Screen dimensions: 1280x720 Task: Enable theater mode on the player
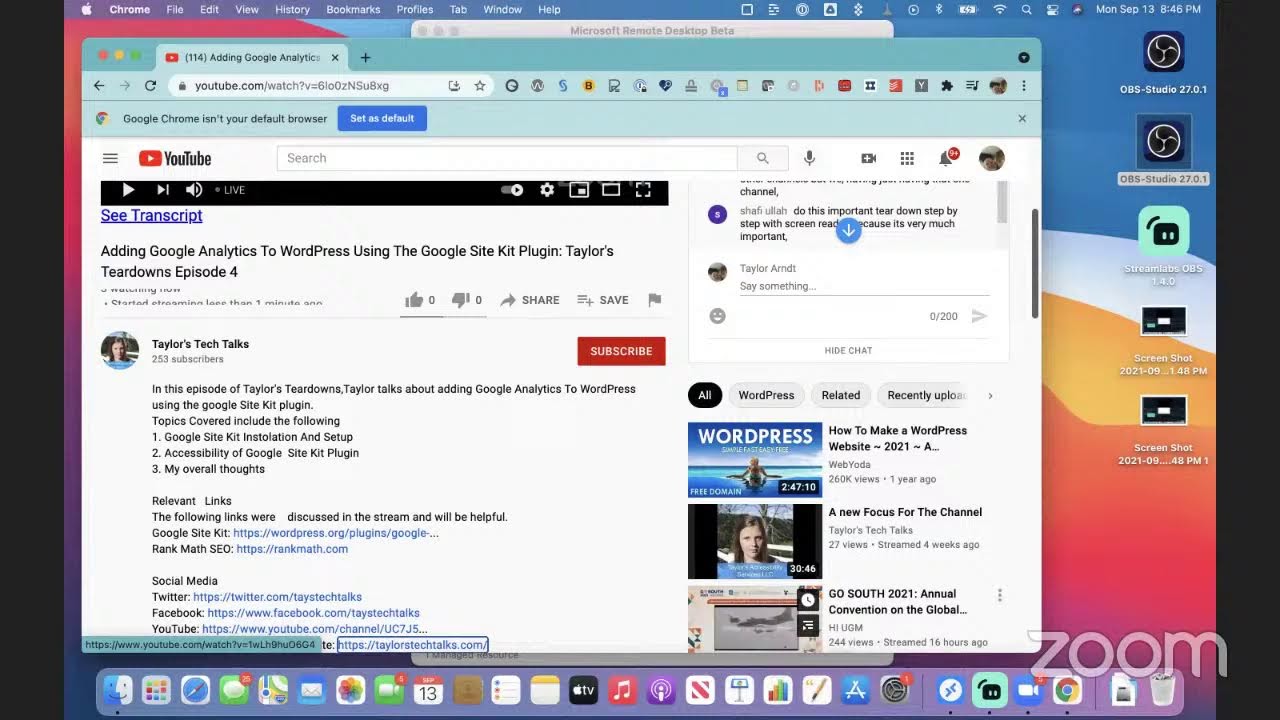tap(611, 190)
